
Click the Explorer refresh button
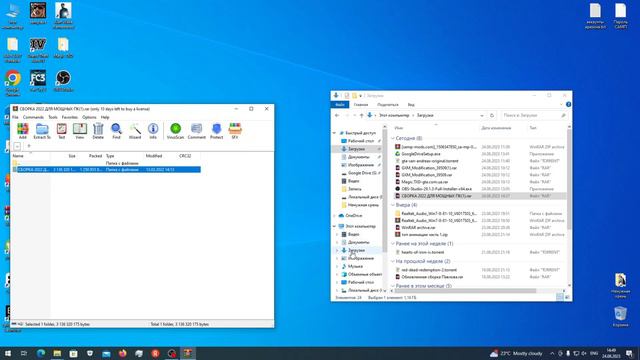[492, 116]
